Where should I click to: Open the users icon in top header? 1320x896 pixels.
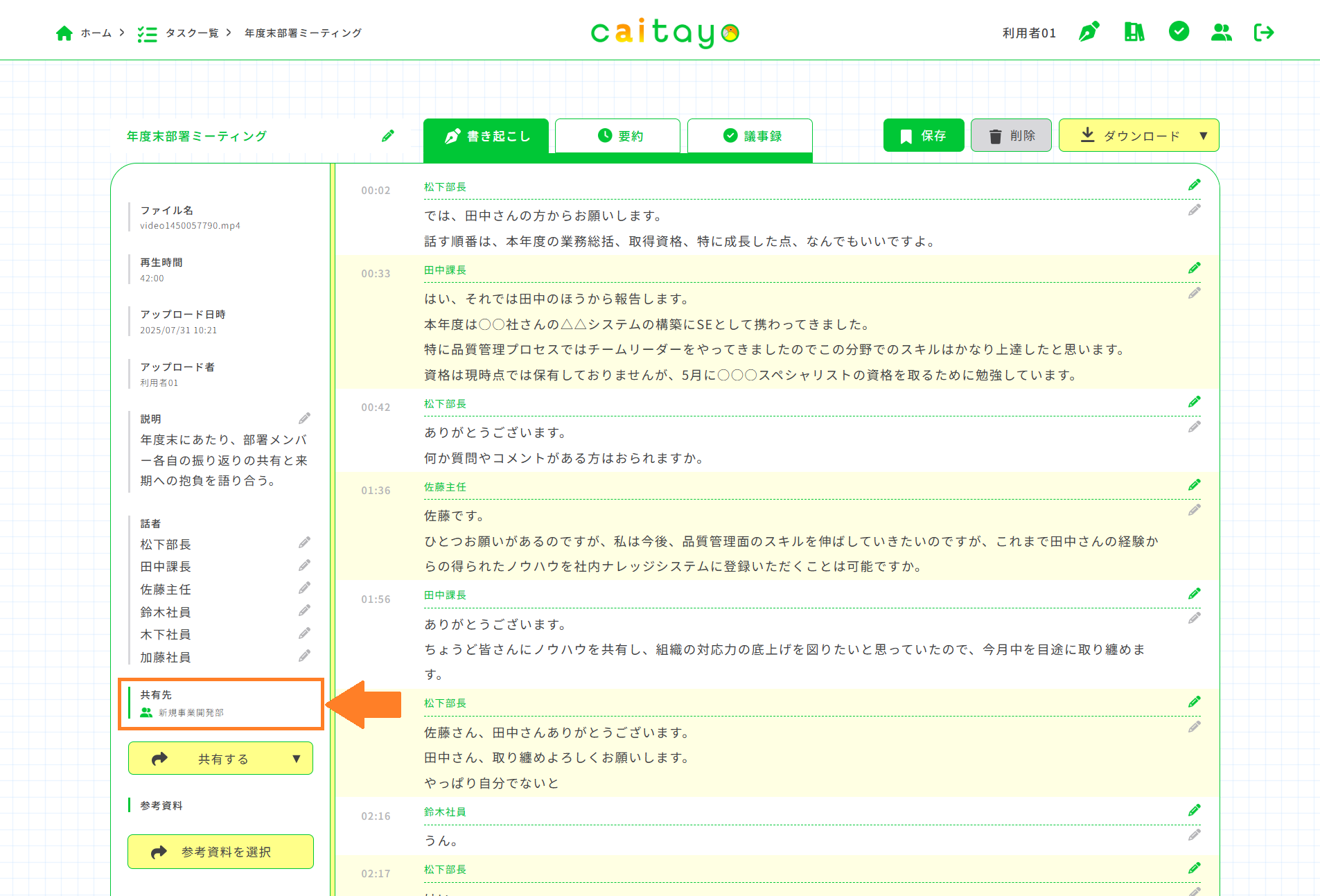click(x=1221, y=32)
